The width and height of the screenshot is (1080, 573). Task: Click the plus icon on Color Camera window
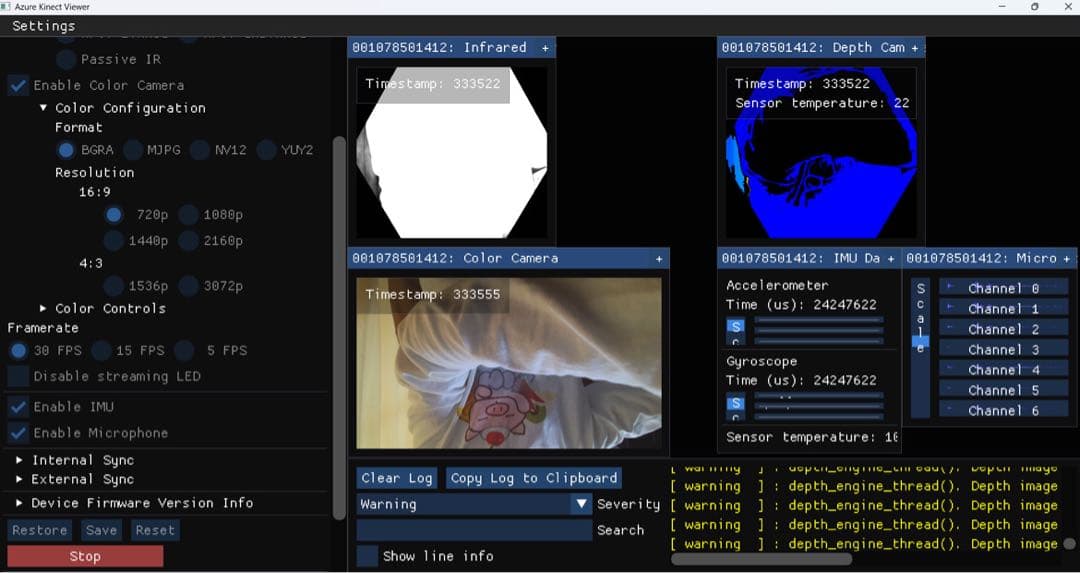coord(659,259)
